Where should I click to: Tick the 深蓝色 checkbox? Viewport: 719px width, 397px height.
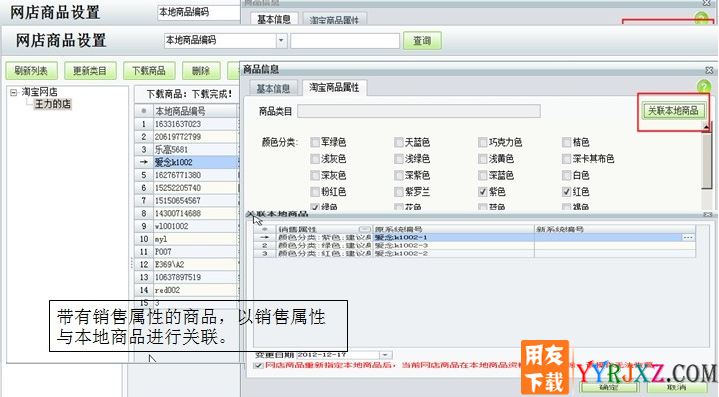point(482,176)
